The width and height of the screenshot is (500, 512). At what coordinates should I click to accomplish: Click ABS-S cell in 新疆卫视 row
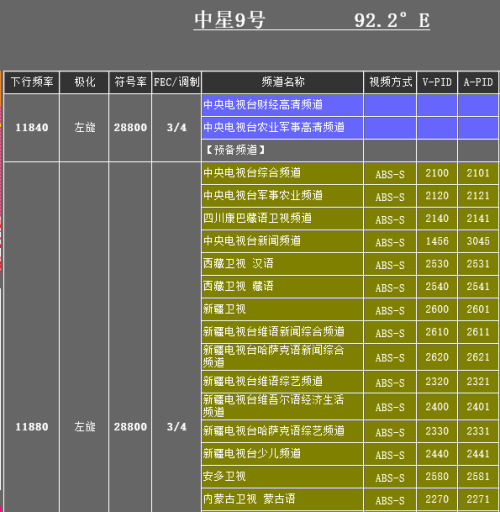pyautogui.click(x=390, y=311)
